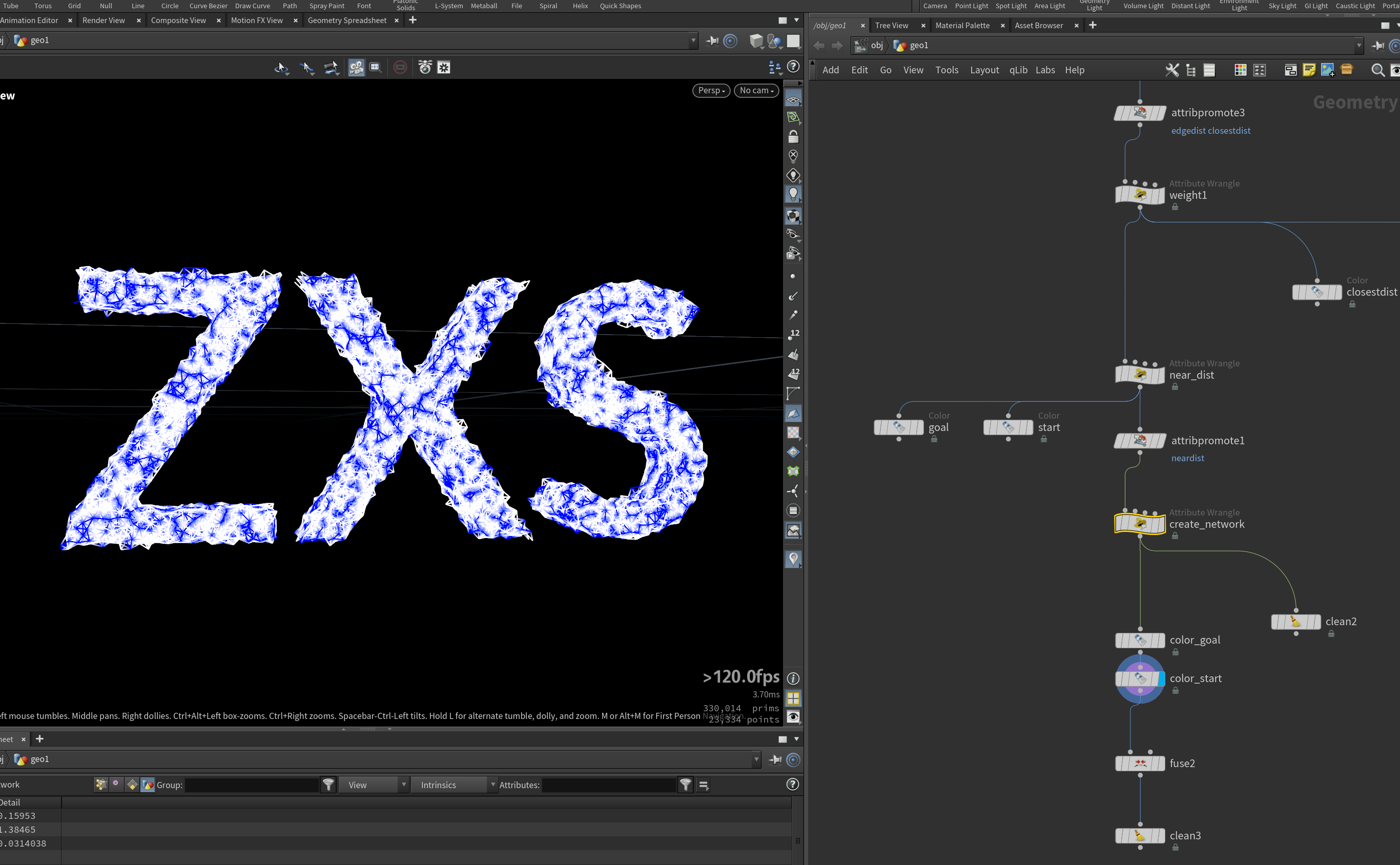Open the Layout menu in network editor
The height and width of the screenshot is (865, 1400).
[984, 70]
